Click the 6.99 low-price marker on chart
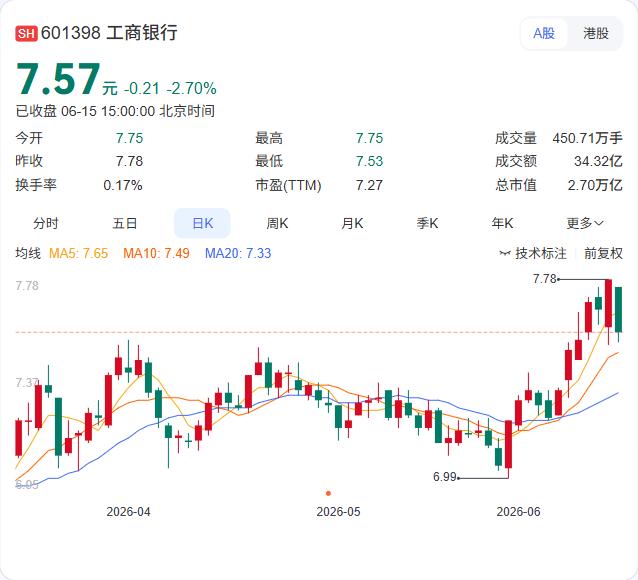 445,477
